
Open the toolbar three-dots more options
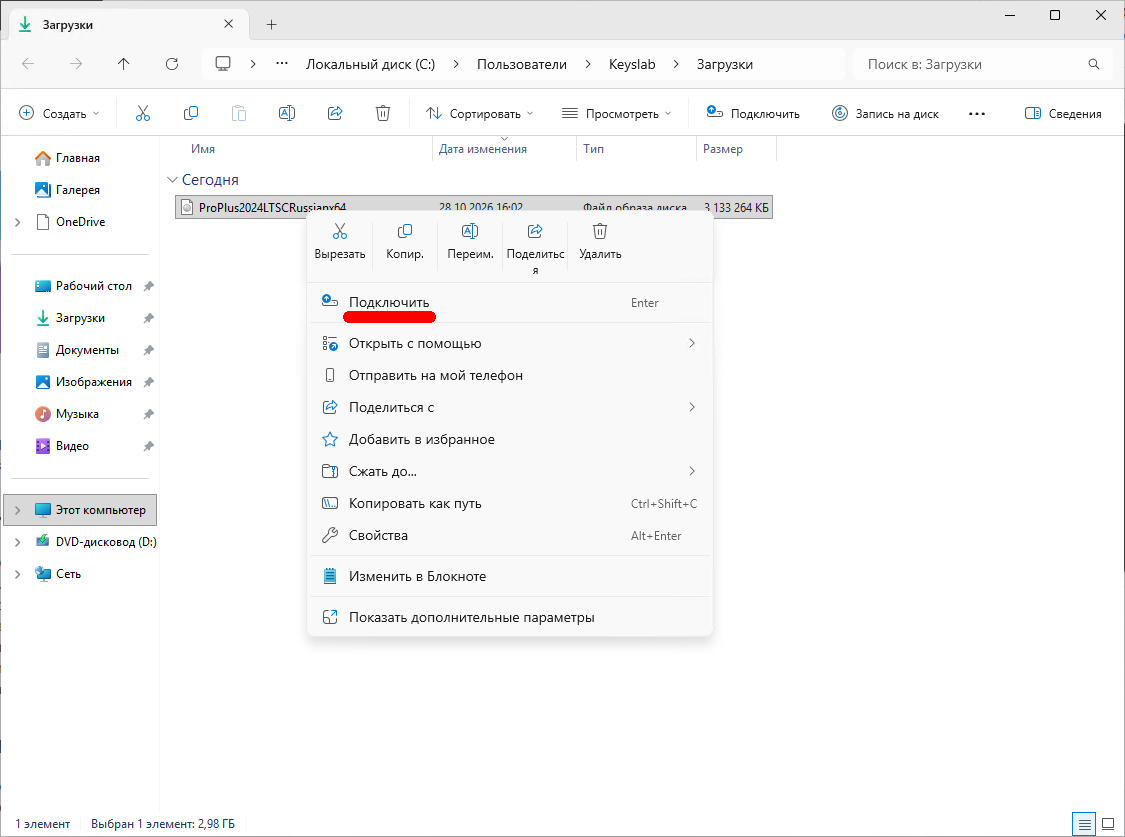tap(976, 113)
